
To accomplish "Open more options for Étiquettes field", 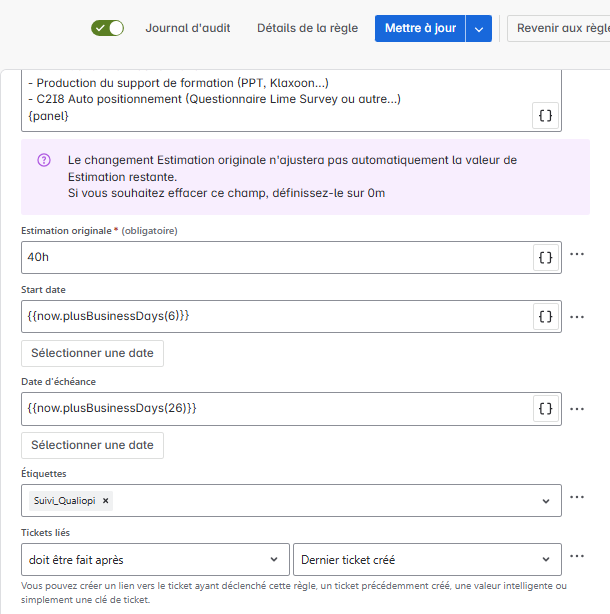I will tap(577, 497).
